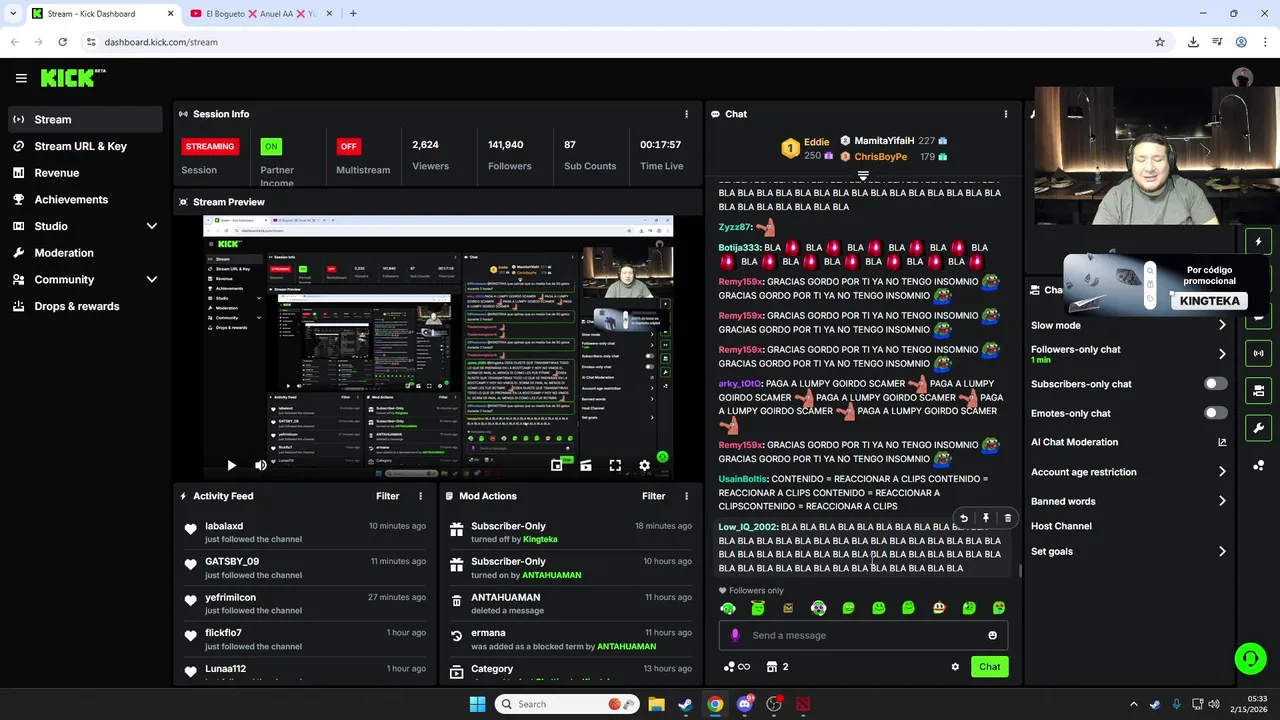Click the Send a message field
The image size is (1280, 720).
pyautogui.click(x=862, y=635)
